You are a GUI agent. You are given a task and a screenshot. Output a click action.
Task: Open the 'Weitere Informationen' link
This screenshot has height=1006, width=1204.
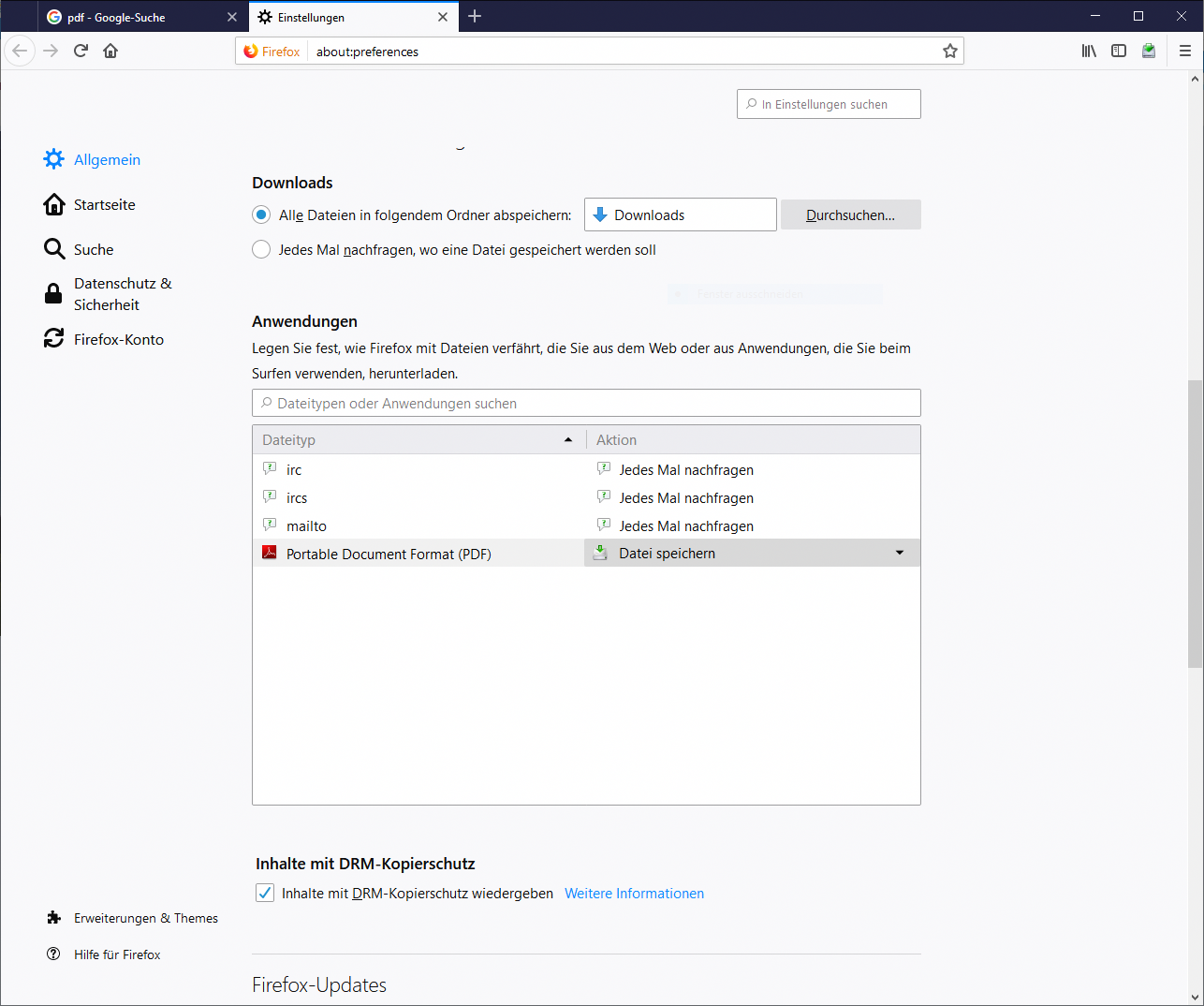(634, 894)
